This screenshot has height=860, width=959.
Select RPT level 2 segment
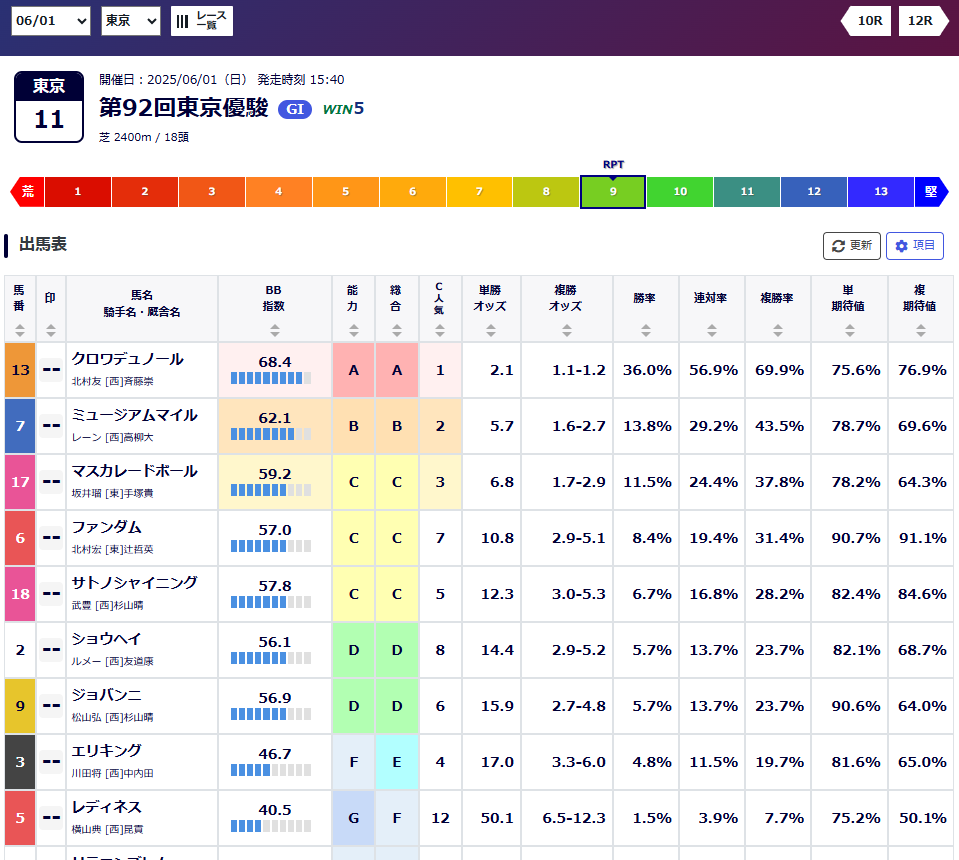click(145, 191)
